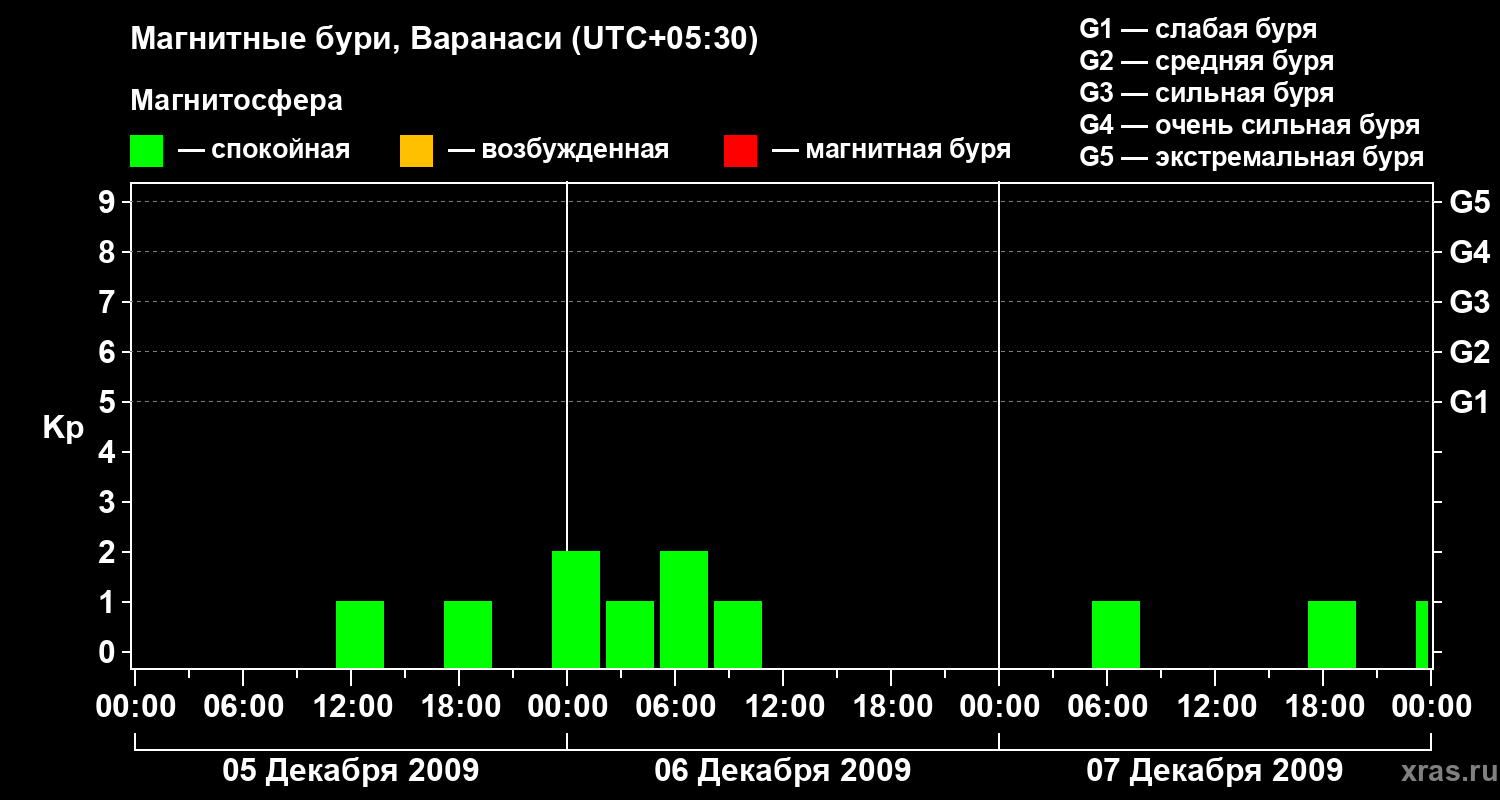The height and width of the screenshot is (800, 1500).
Task: Select the chart title 'Магнитные бури, Варанаси (UTC+05:30)'
Action: [x=445, y=40]
